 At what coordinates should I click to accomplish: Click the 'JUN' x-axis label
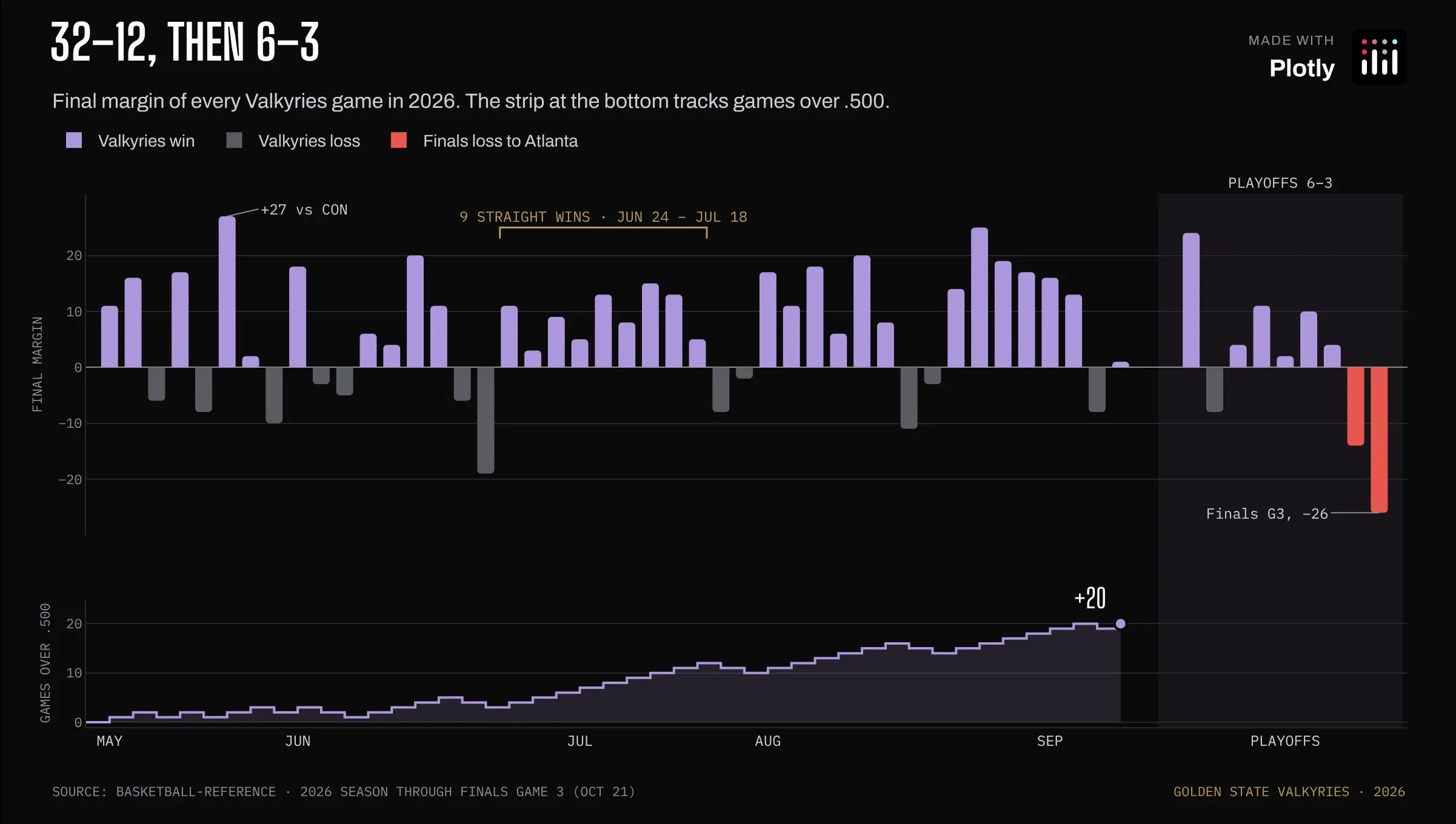tap(298, 741)
